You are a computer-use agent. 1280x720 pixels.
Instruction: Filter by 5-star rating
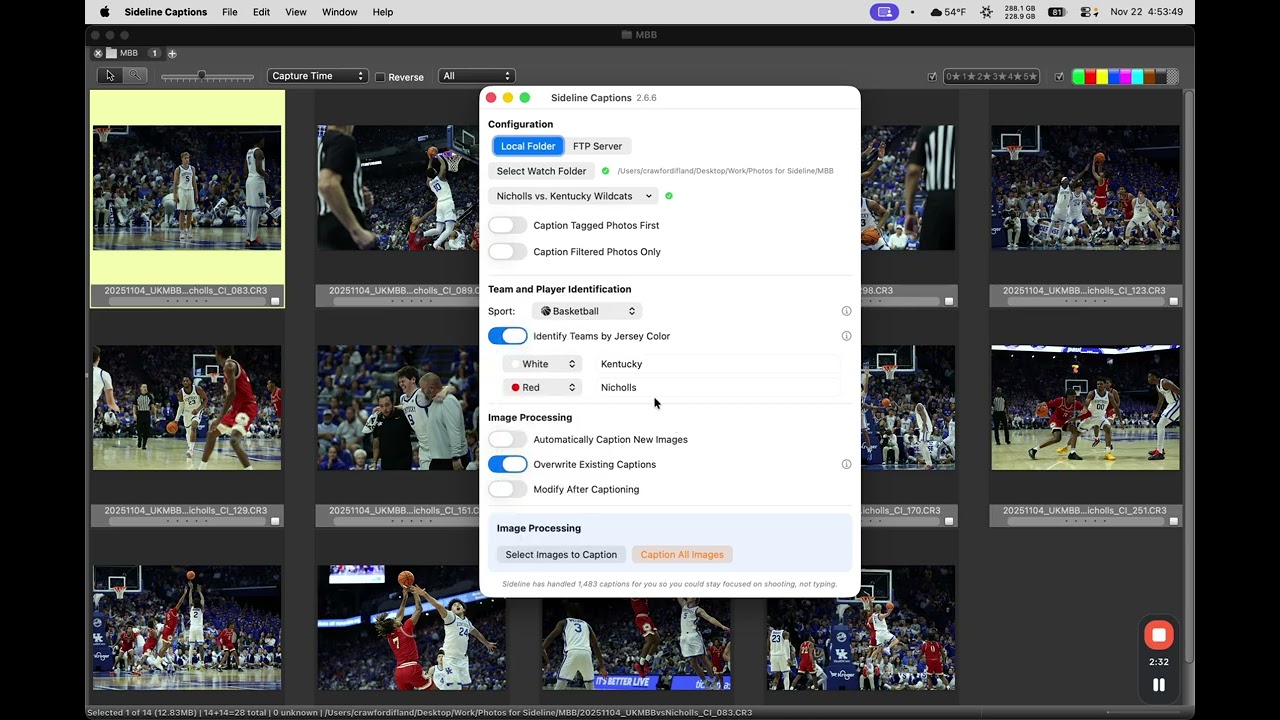(x=1030, y=76)
